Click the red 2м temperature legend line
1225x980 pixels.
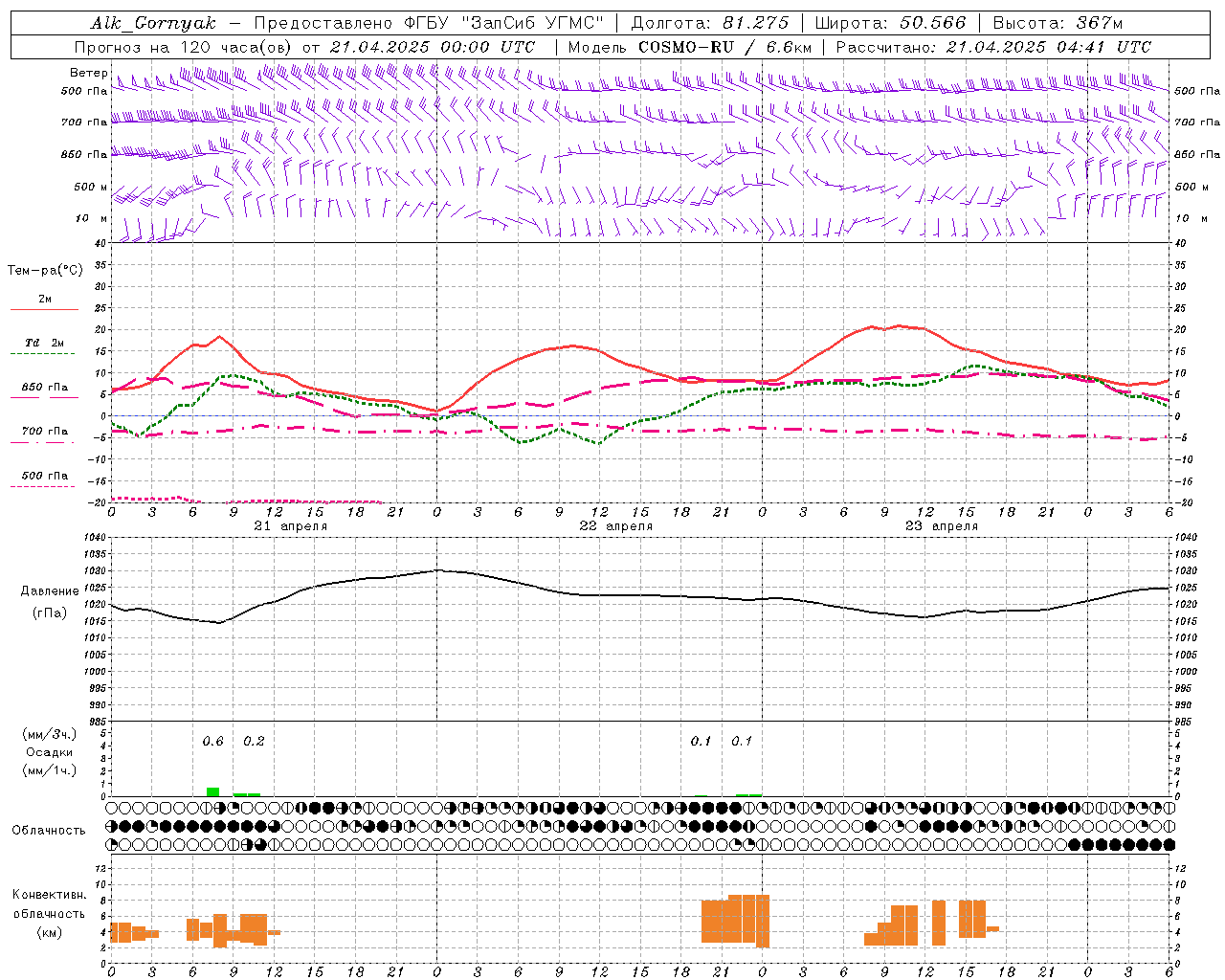(44, 309)
